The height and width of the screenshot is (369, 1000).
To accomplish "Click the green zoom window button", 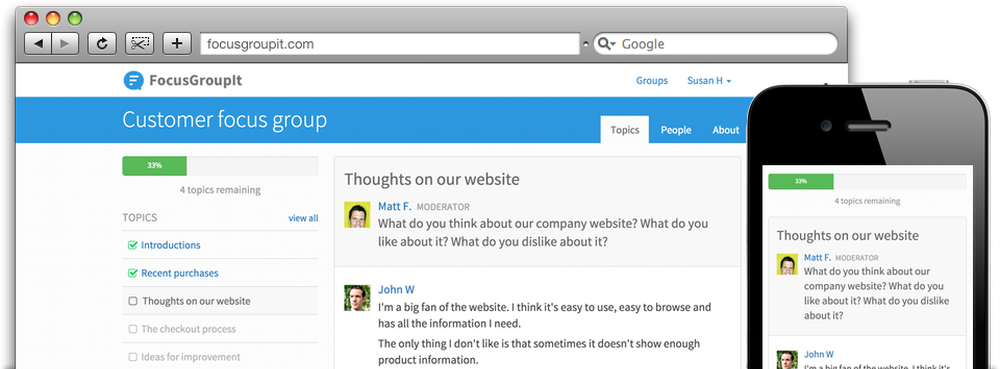I will [x=75, y=18].
